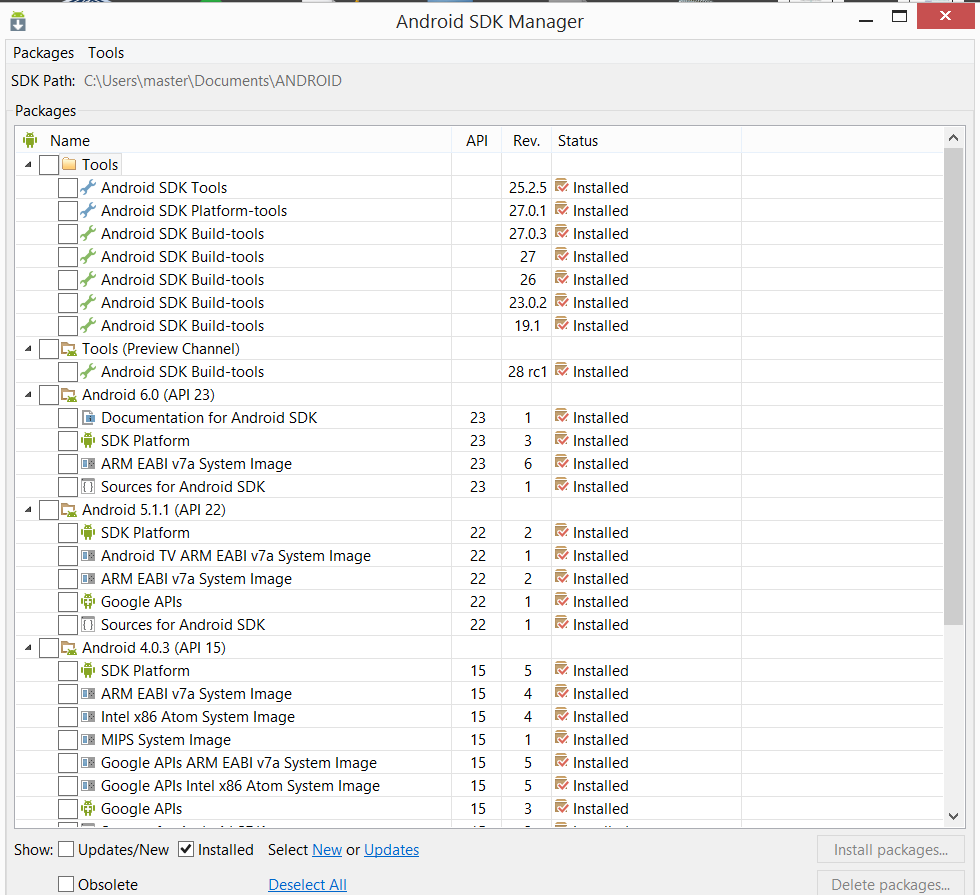The width and height of the screenshot is (980, 895).
Task: Collapse the Tools group in package tree
Action: [28, 165]
